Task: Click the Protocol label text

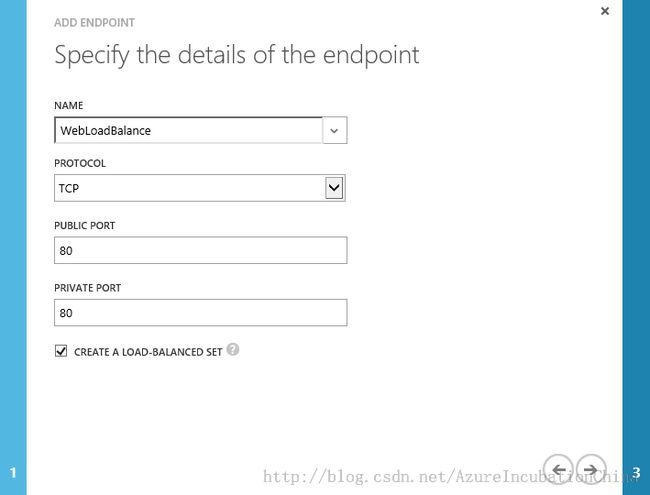Action: 80,163
